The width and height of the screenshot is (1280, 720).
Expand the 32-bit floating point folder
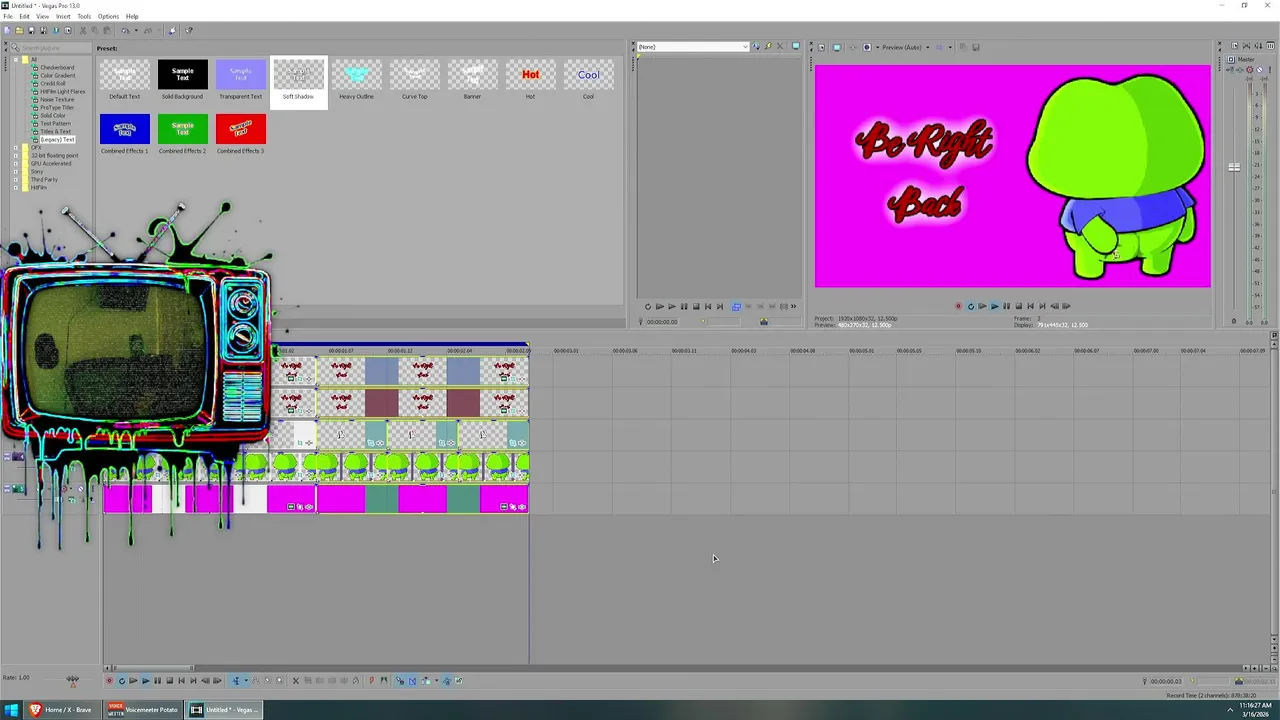[x=15, y=155]
